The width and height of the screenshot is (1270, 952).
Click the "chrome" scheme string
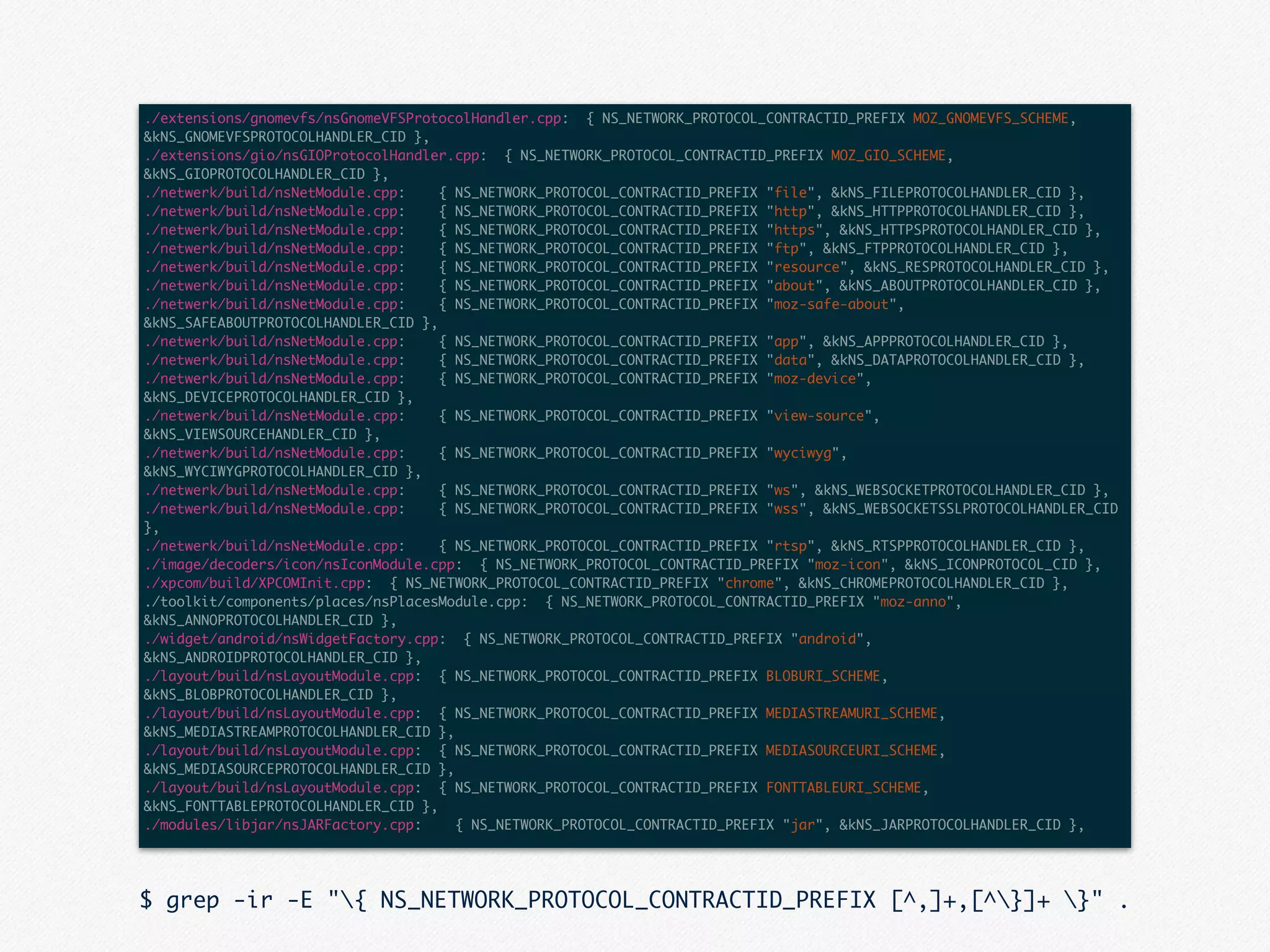pyautogui.click(x=750, y=583)
